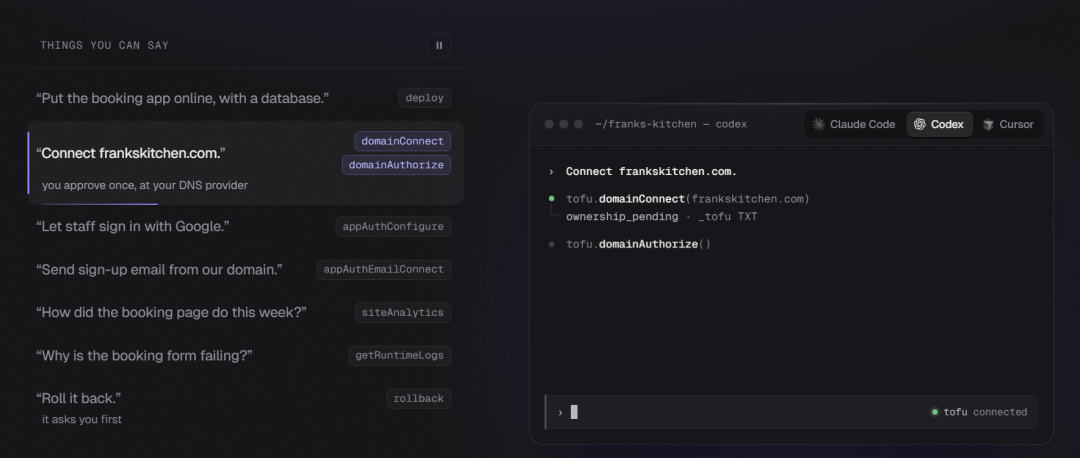Click the "tofu connected" status text

pos(985,412)
